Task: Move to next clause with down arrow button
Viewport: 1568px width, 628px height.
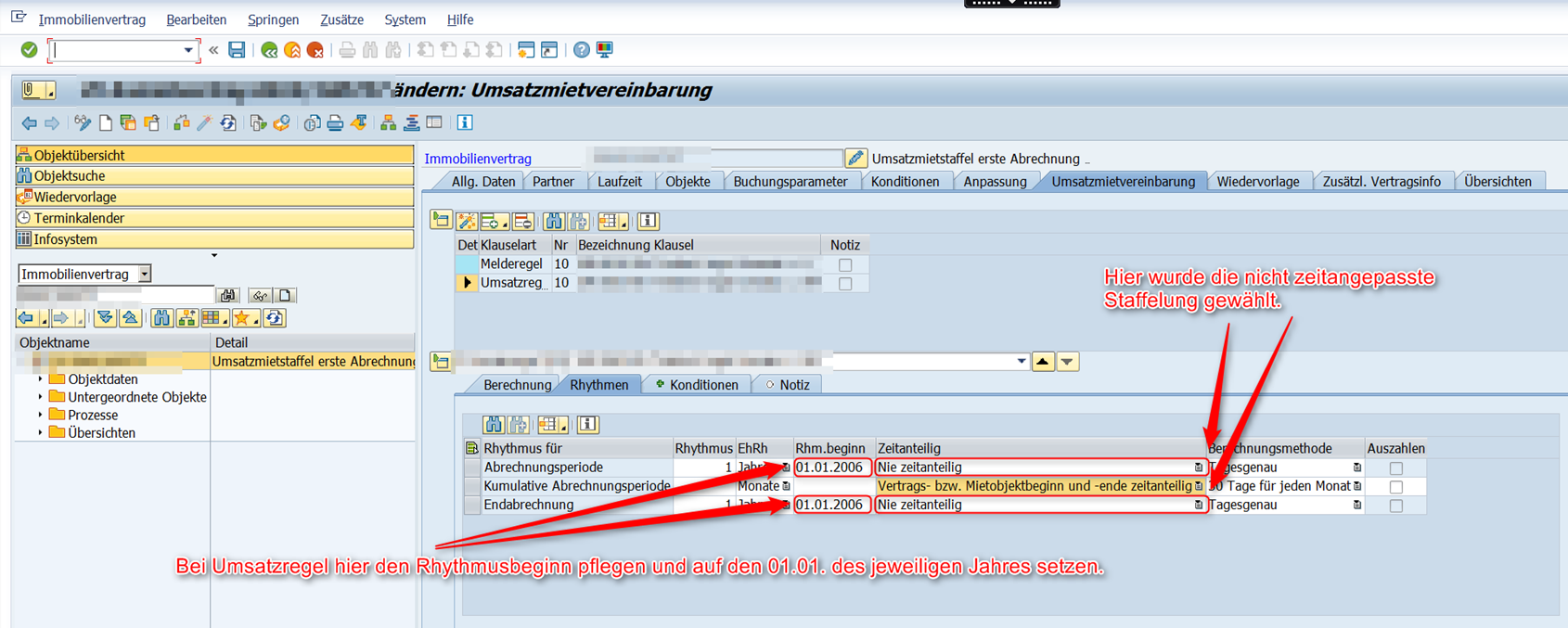Action: (1068, 362)
